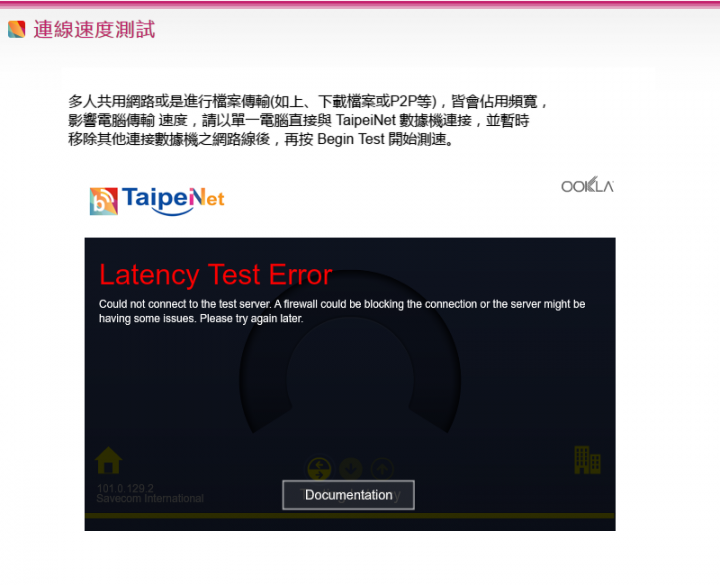Image resolution: width=720 pixels, height=585 pixels.
Task: Click the 連線速度測試 page title
Action: [94, 29]
